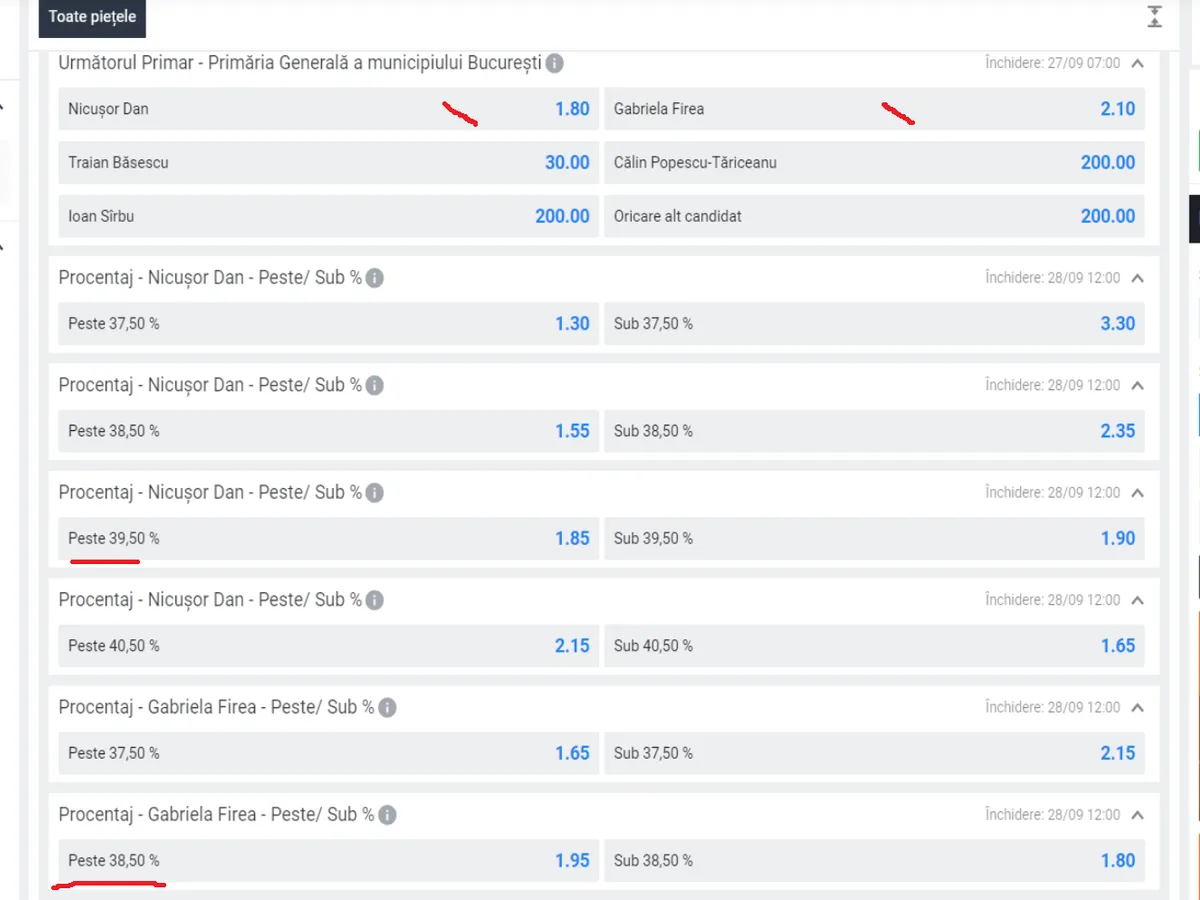Open the Toate piețele tab
The width and height of the screenshot is (1200, 900).
92,17
